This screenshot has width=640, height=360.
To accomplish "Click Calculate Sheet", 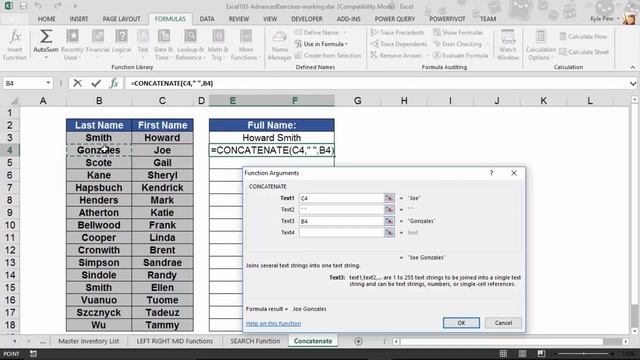I will [x=584, y=52].
